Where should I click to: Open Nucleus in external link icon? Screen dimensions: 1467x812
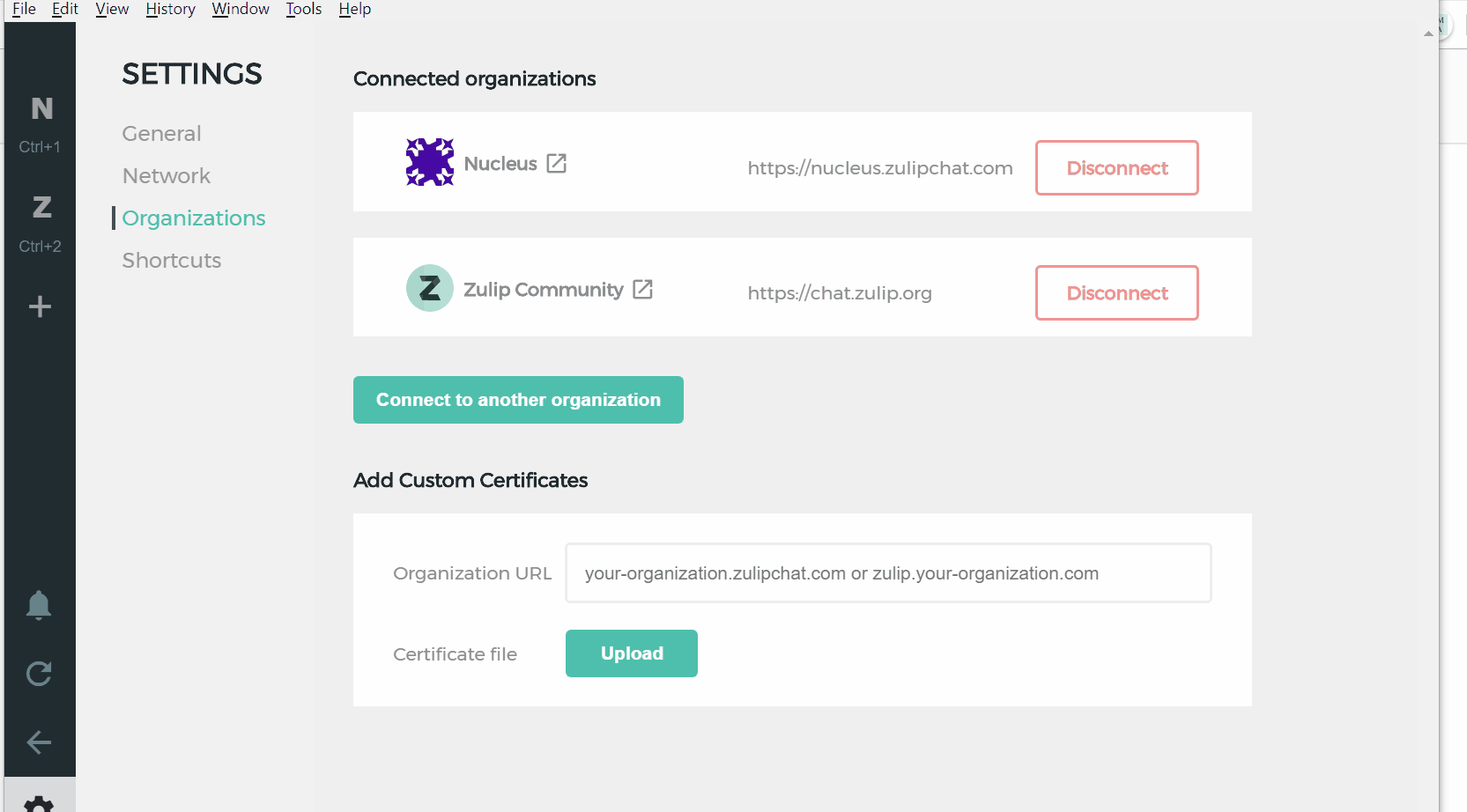tap(557, 164)
